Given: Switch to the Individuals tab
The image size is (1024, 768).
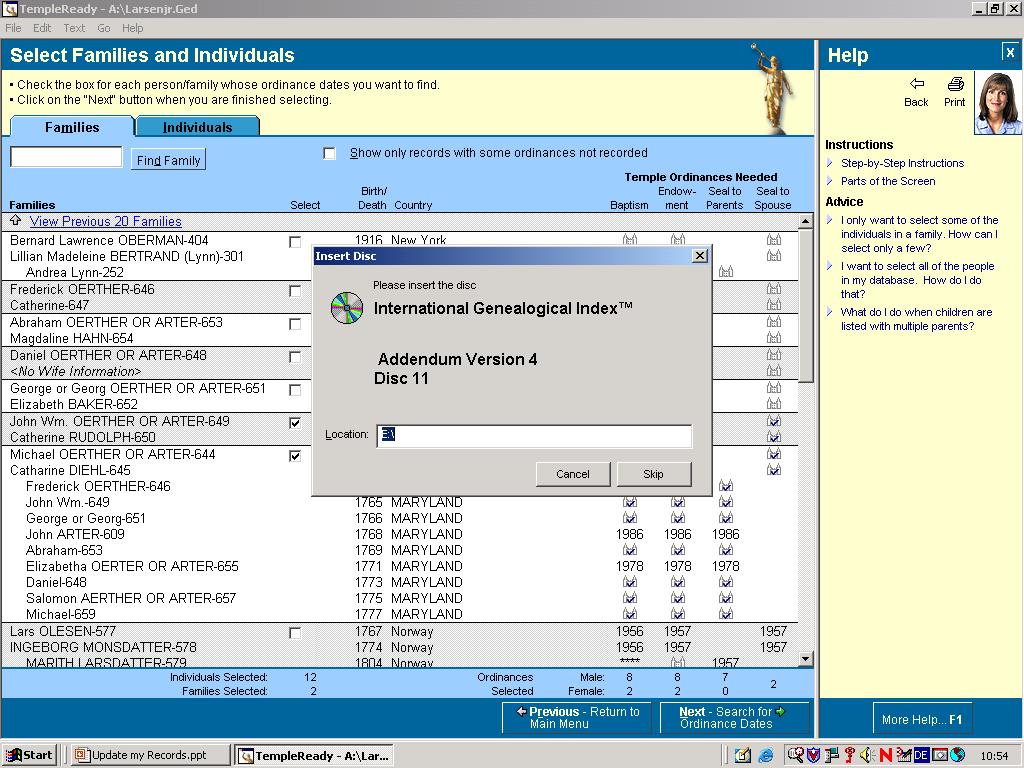Looking at the screenshot, I should [x=197, y=127].
